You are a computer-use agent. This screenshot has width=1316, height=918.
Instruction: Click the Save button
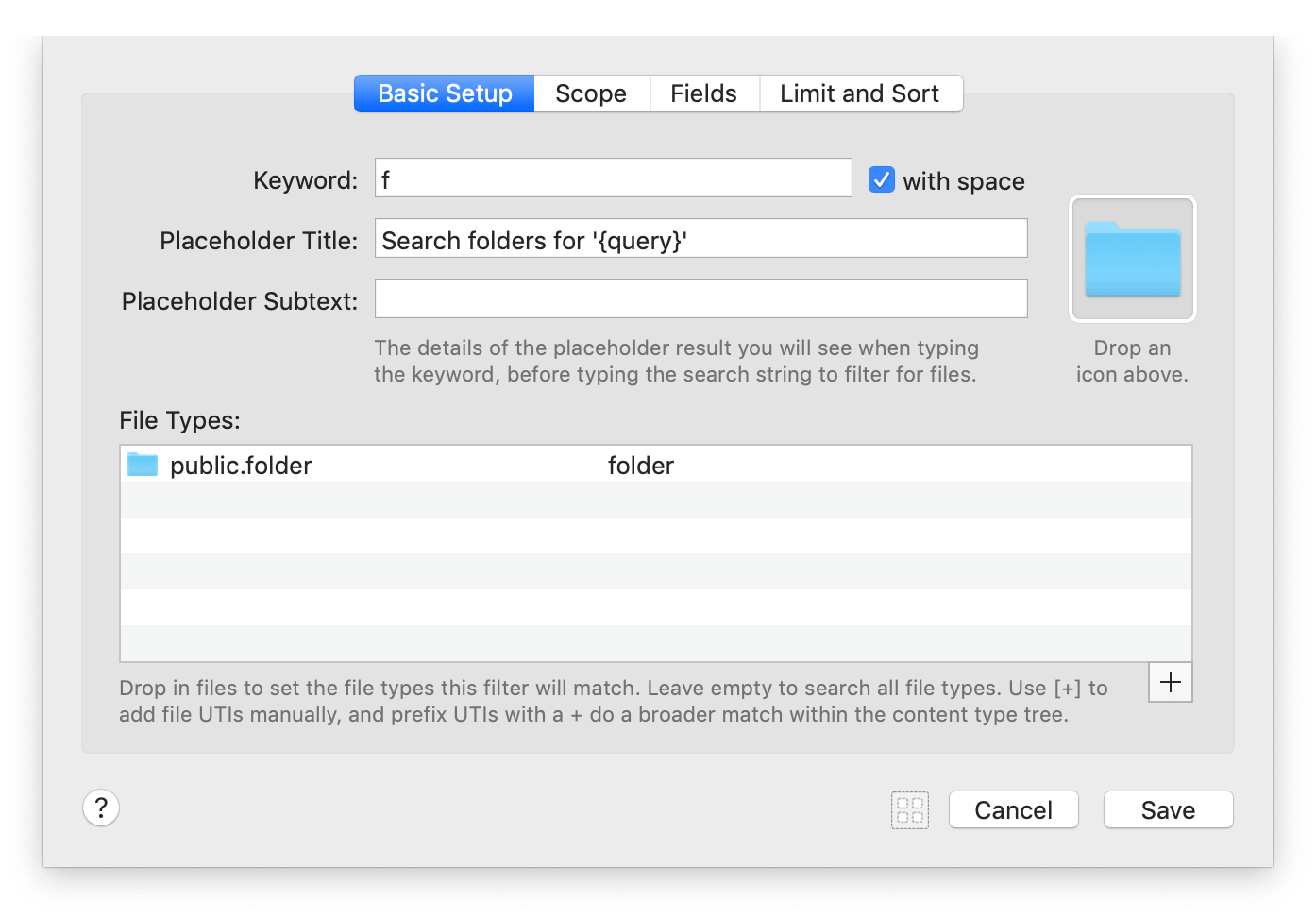coord(1168,809)
